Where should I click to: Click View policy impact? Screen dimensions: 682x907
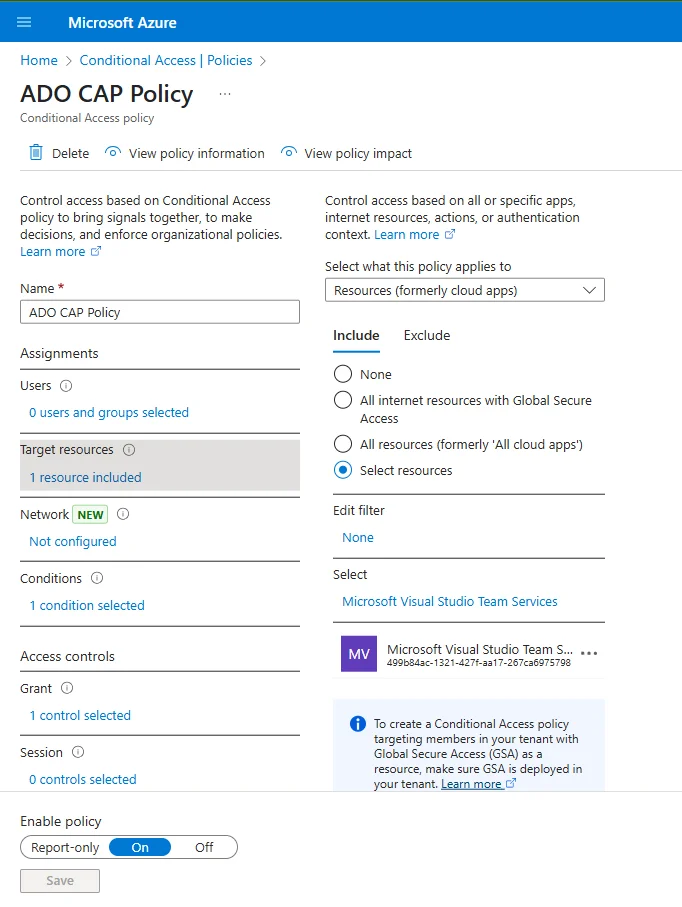(x=358, y=153)
